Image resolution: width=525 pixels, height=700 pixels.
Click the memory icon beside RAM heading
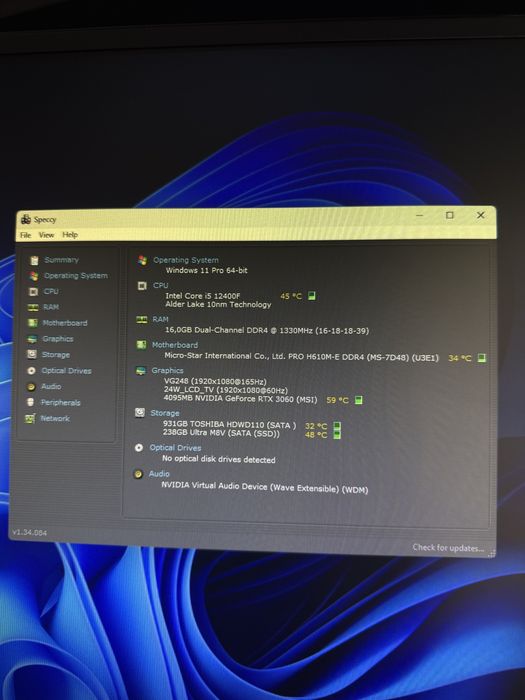click(x=142, y=319)
